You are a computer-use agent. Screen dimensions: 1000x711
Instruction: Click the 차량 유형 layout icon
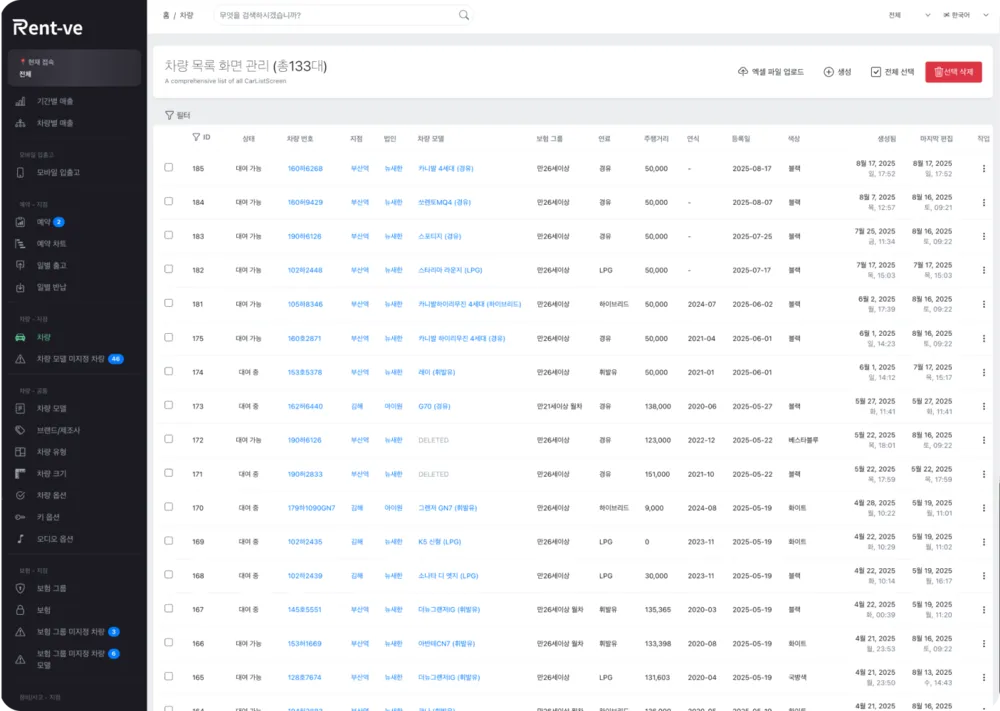coord(20,452)
